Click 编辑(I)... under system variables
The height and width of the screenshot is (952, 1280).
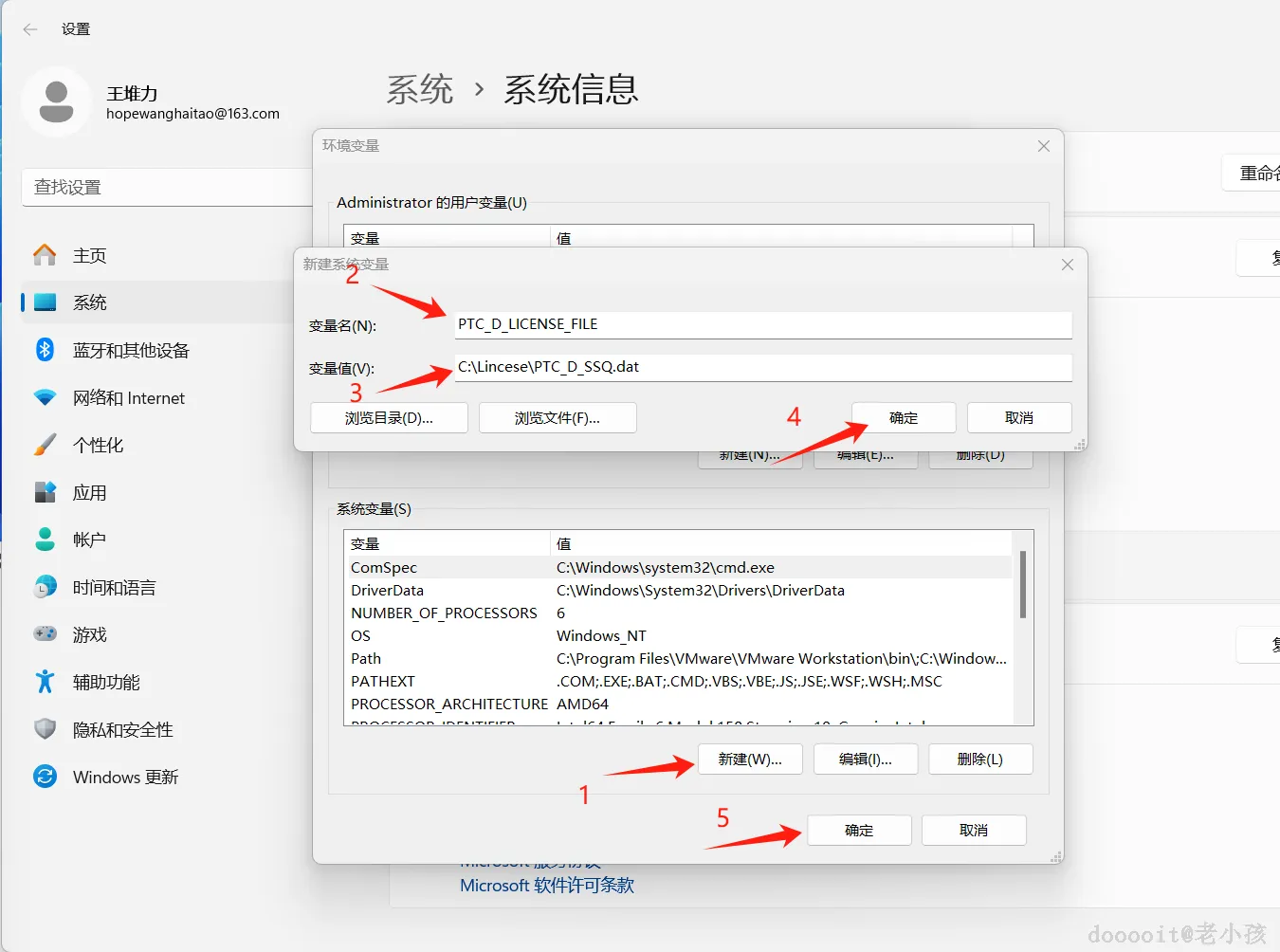pos(866,760)
